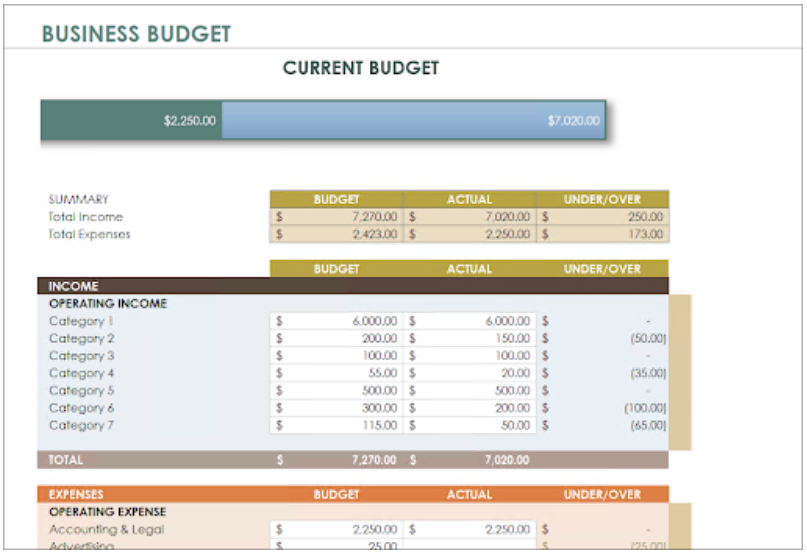Select the CURRENT BUDGET chart title
Screen dimensions: 807x553
[360, 68]
